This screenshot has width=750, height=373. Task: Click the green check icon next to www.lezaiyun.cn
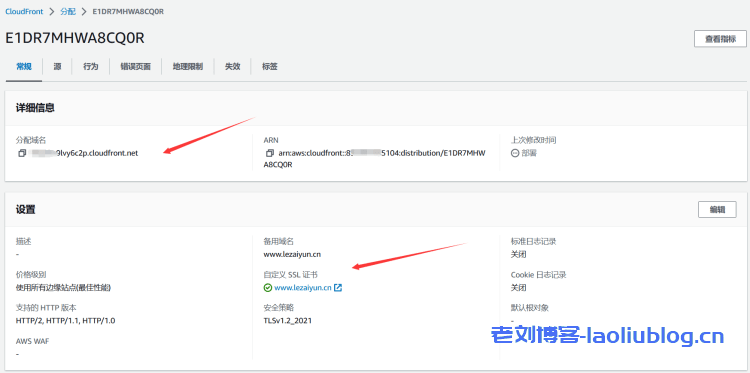[x=267, y=288]
